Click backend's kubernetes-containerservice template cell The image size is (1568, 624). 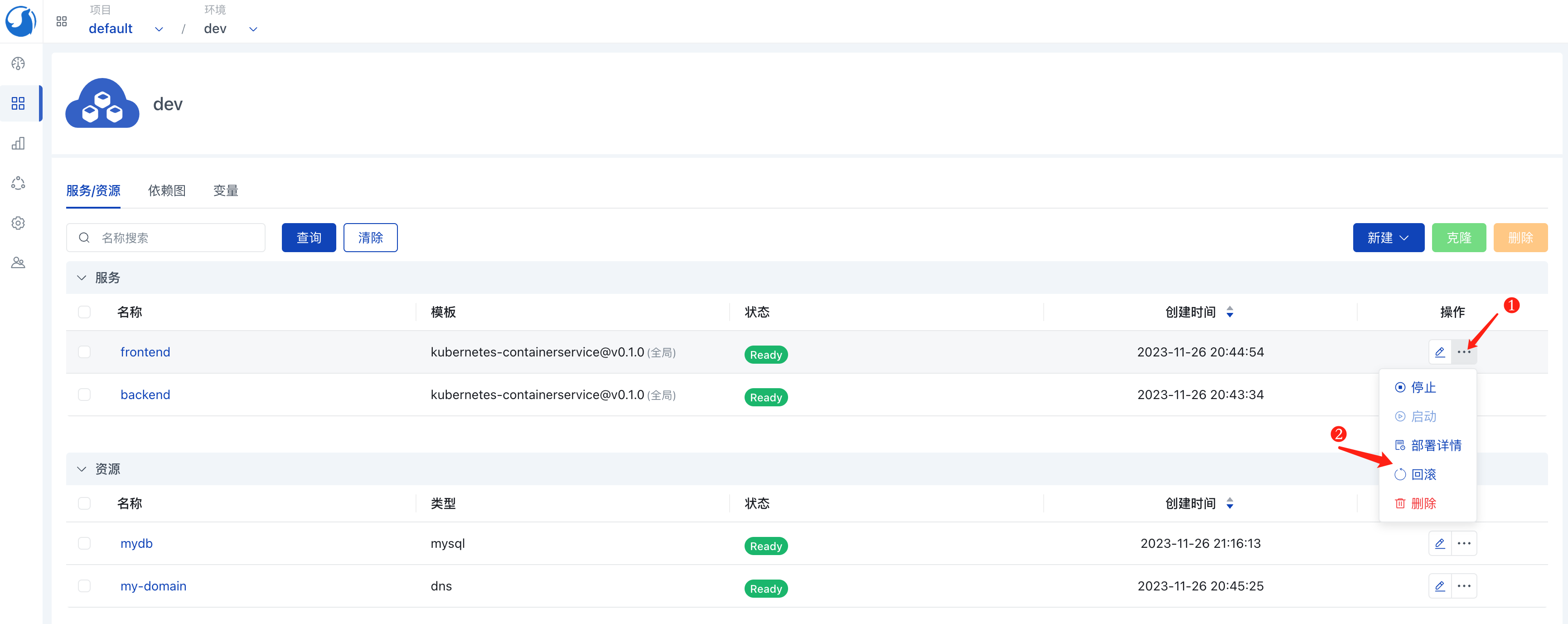point(553,395)
